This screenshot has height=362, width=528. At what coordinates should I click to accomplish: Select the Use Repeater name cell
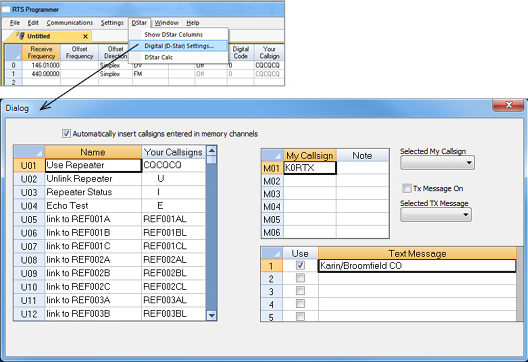pos(93,165)
